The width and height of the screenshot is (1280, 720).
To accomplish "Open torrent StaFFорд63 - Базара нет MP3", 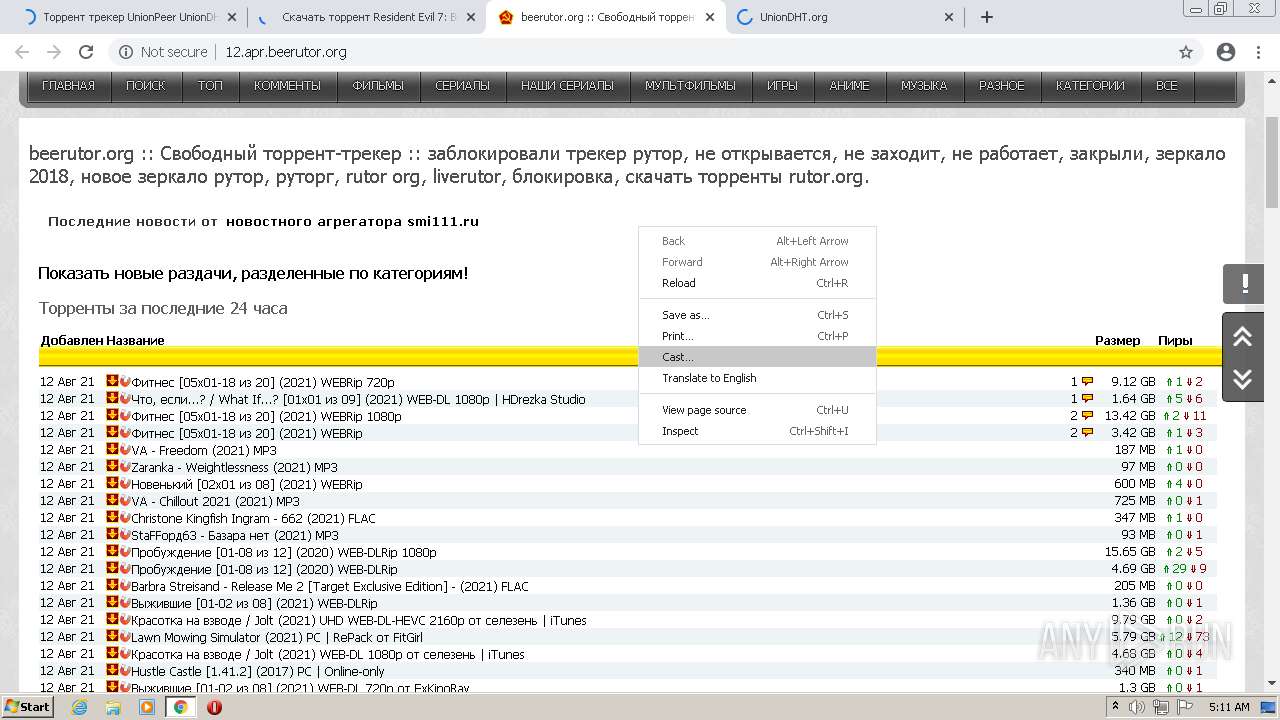I will 235,535.
